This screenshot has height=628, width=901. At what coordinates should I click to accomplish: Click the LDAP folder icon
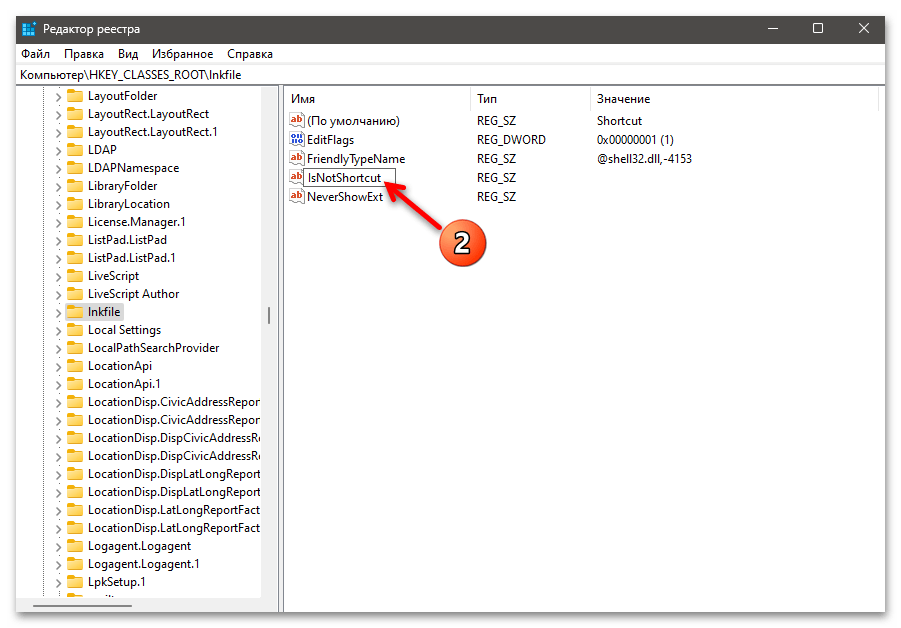click(75, 150)
